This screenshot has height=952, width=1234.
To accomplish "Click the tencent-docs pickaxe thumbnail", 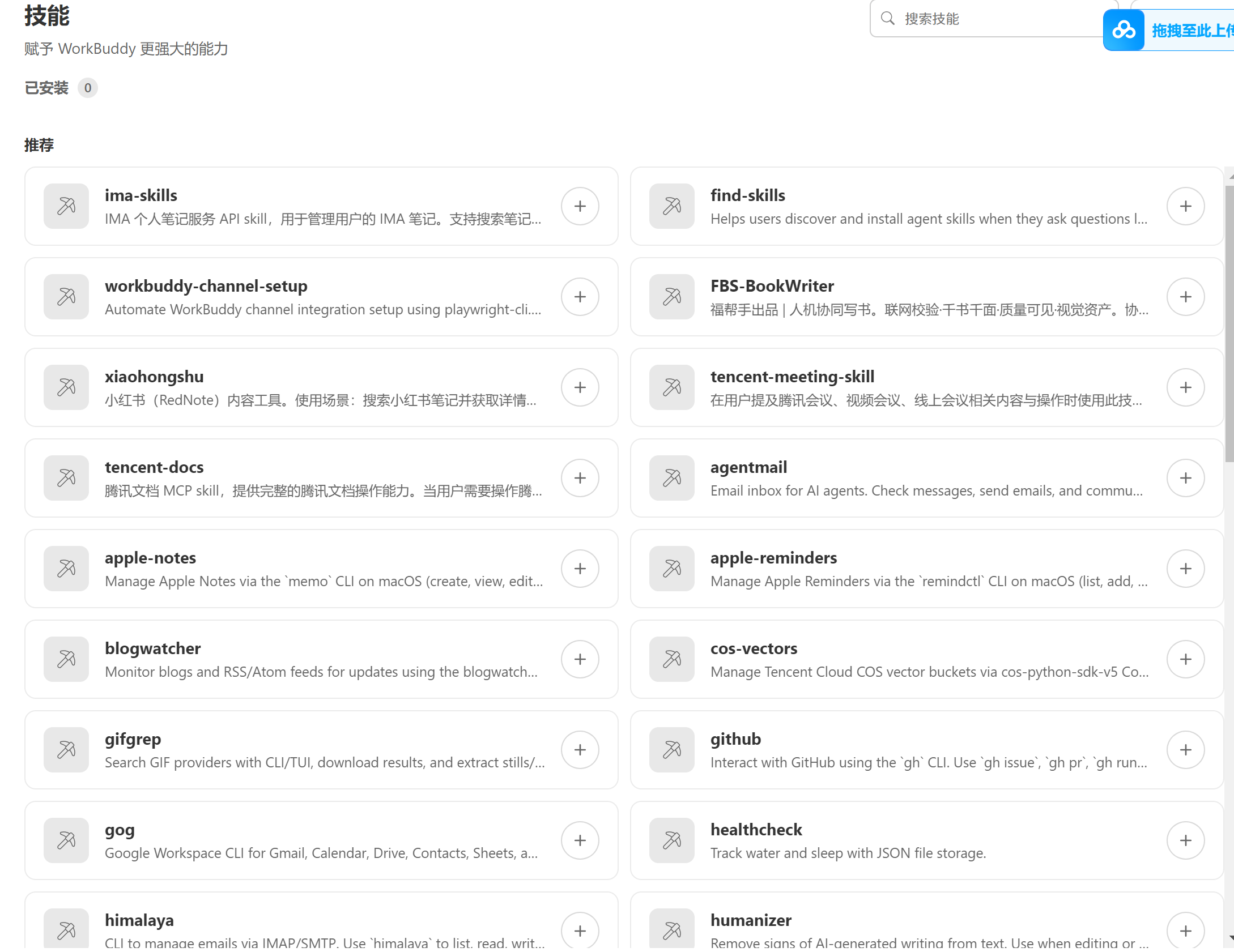I will tap(66, 478).
